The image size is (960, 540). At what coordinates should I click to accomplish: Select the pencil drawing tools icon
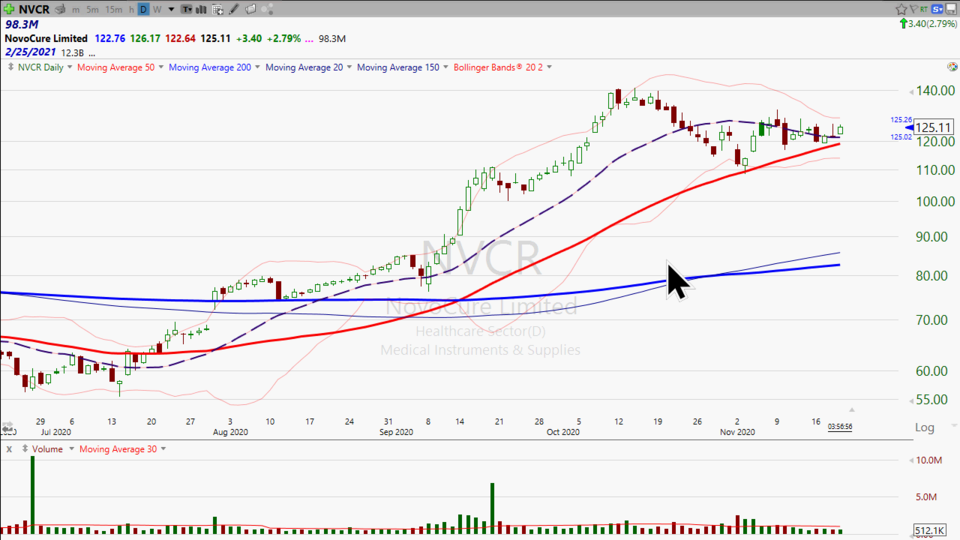click(234, 9)
